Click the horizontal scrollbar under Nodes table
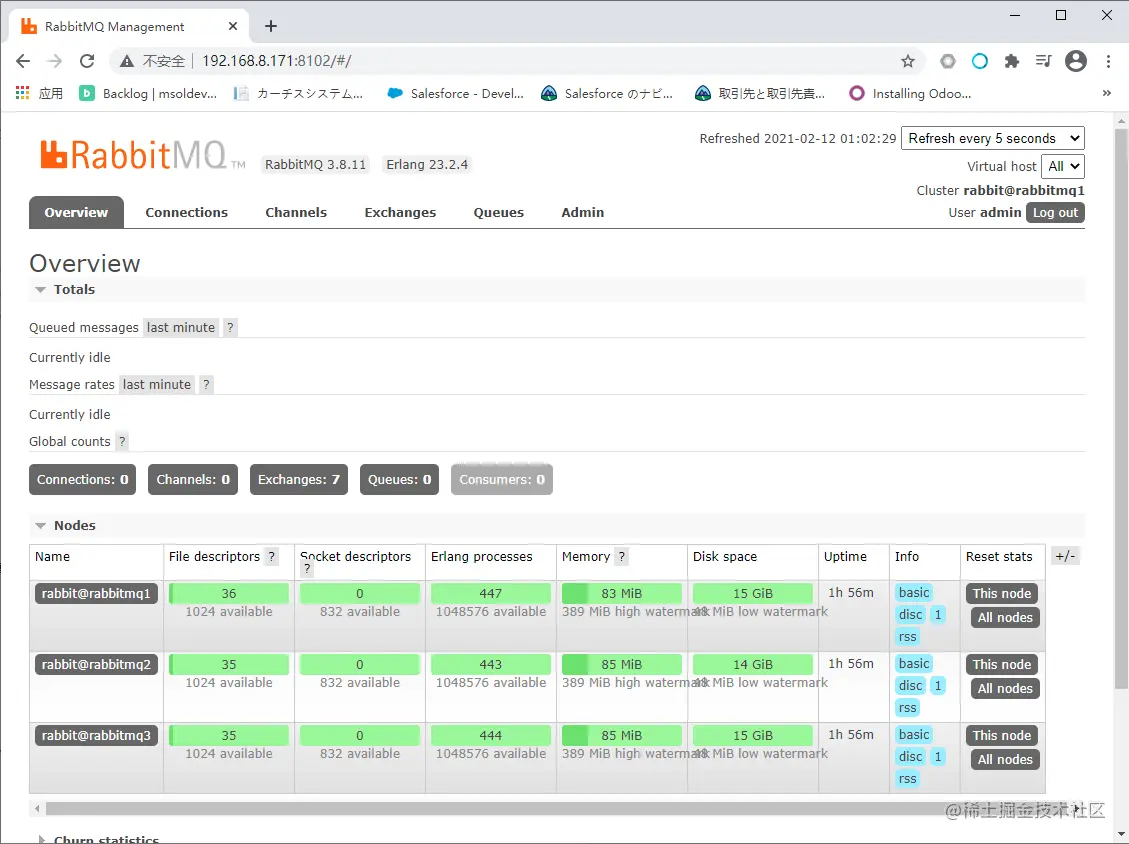 [x=558, y=809]
